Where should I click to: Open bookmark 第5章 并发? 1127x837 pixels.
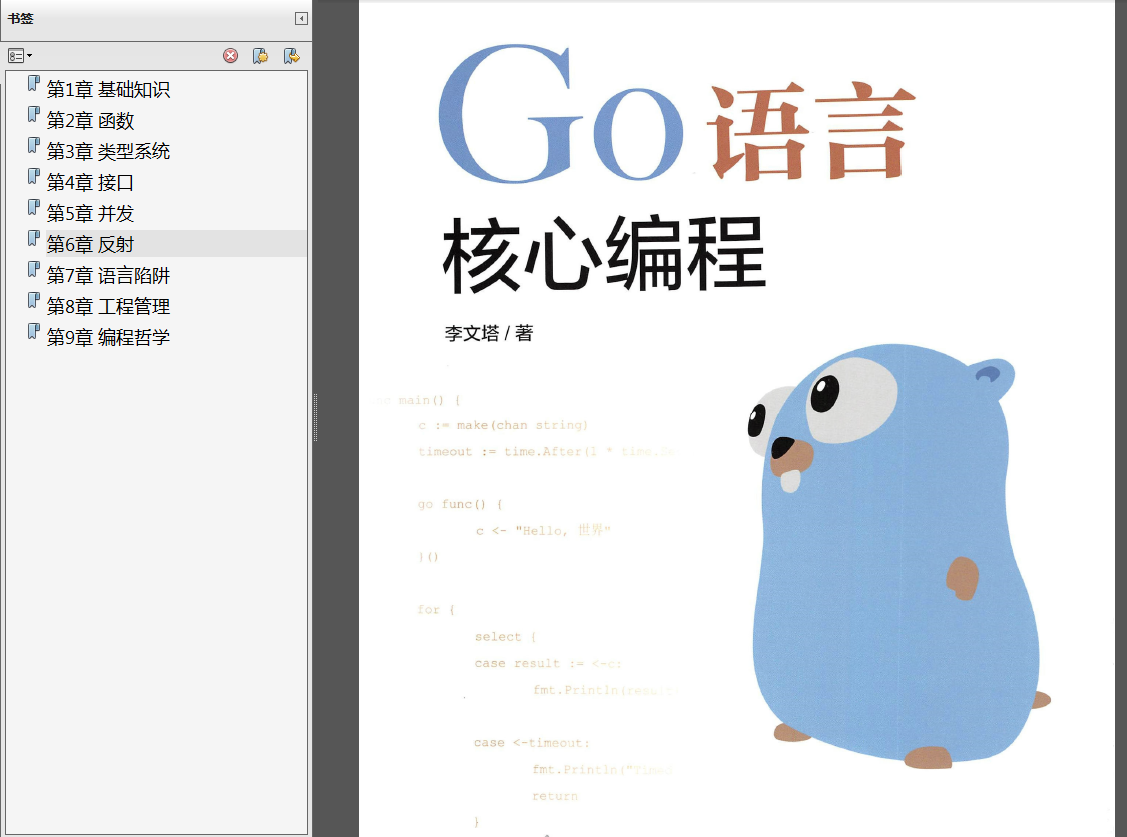pyautogui.click(x=91, y=213)
